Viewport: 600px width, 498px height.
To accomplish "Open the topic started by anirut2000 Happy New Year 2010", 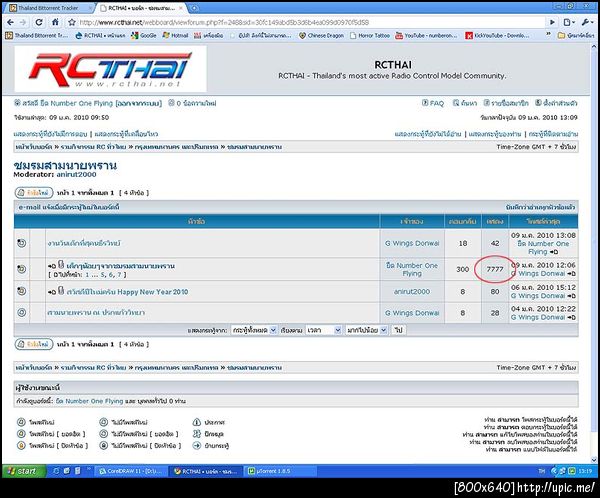I will (127, 292).
